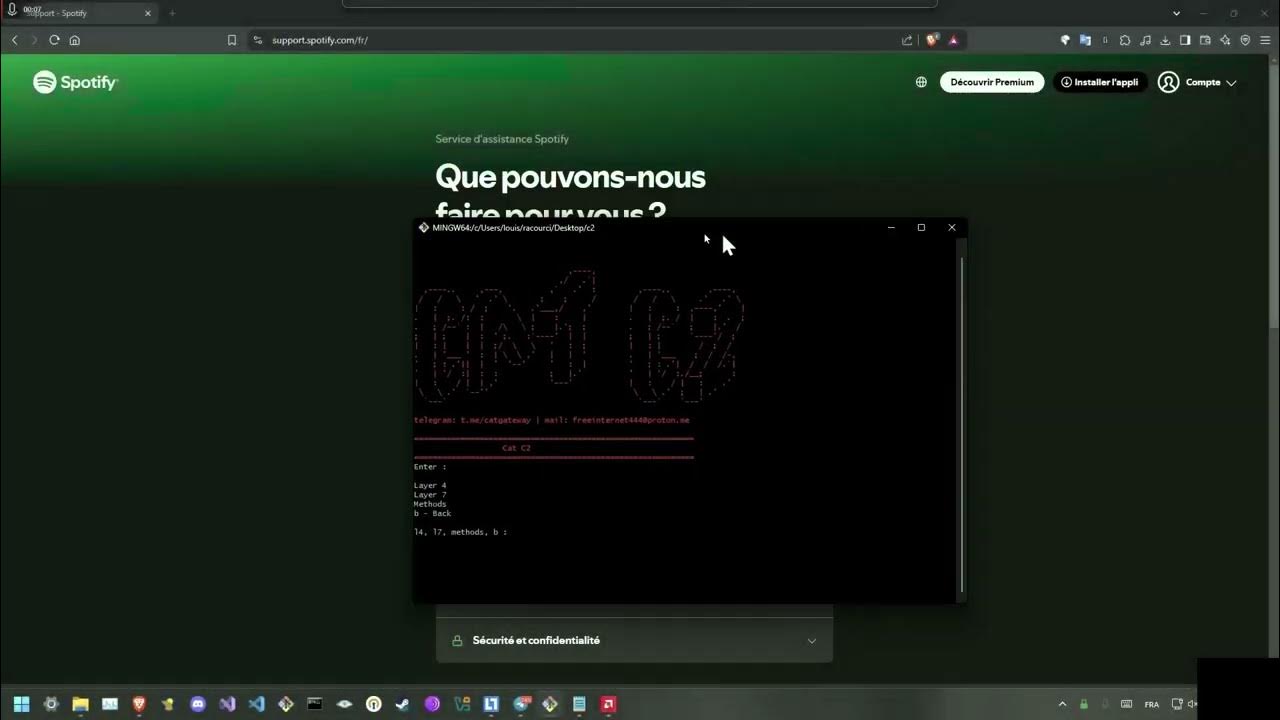Click the Brave browser taskbar icon
Screen dimensions: 1280x720
pyautogui.click(x=139, y=704)
